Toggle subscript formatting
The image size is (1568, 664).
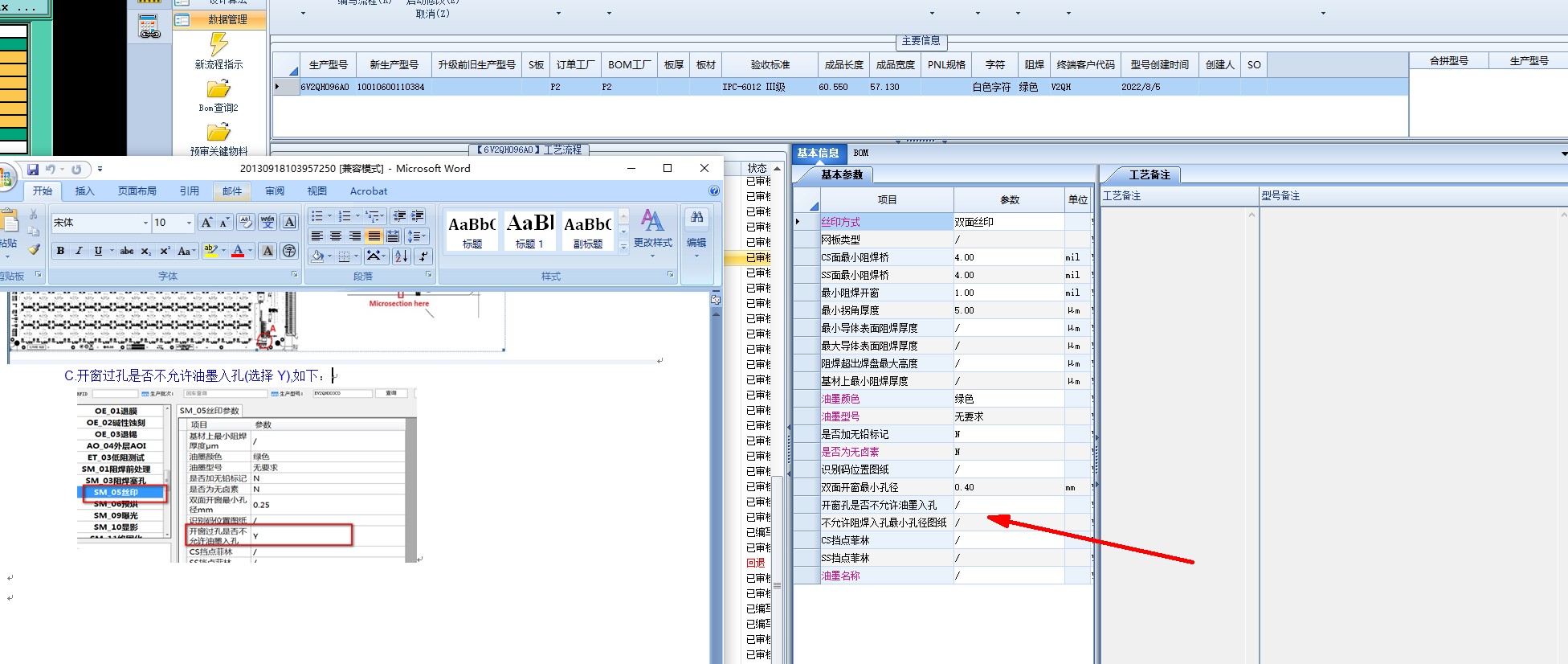[x=145, y=251]
